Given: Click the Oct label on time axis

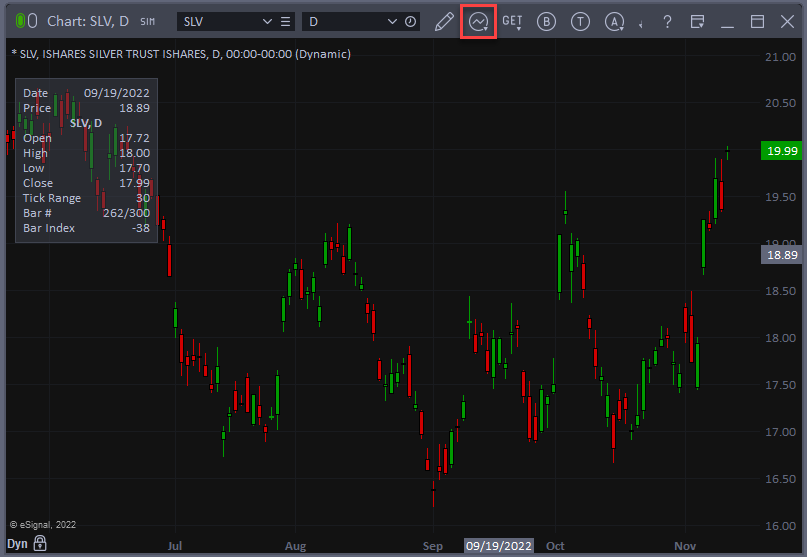Looking at the screenshot, I should tap(555, 546).
